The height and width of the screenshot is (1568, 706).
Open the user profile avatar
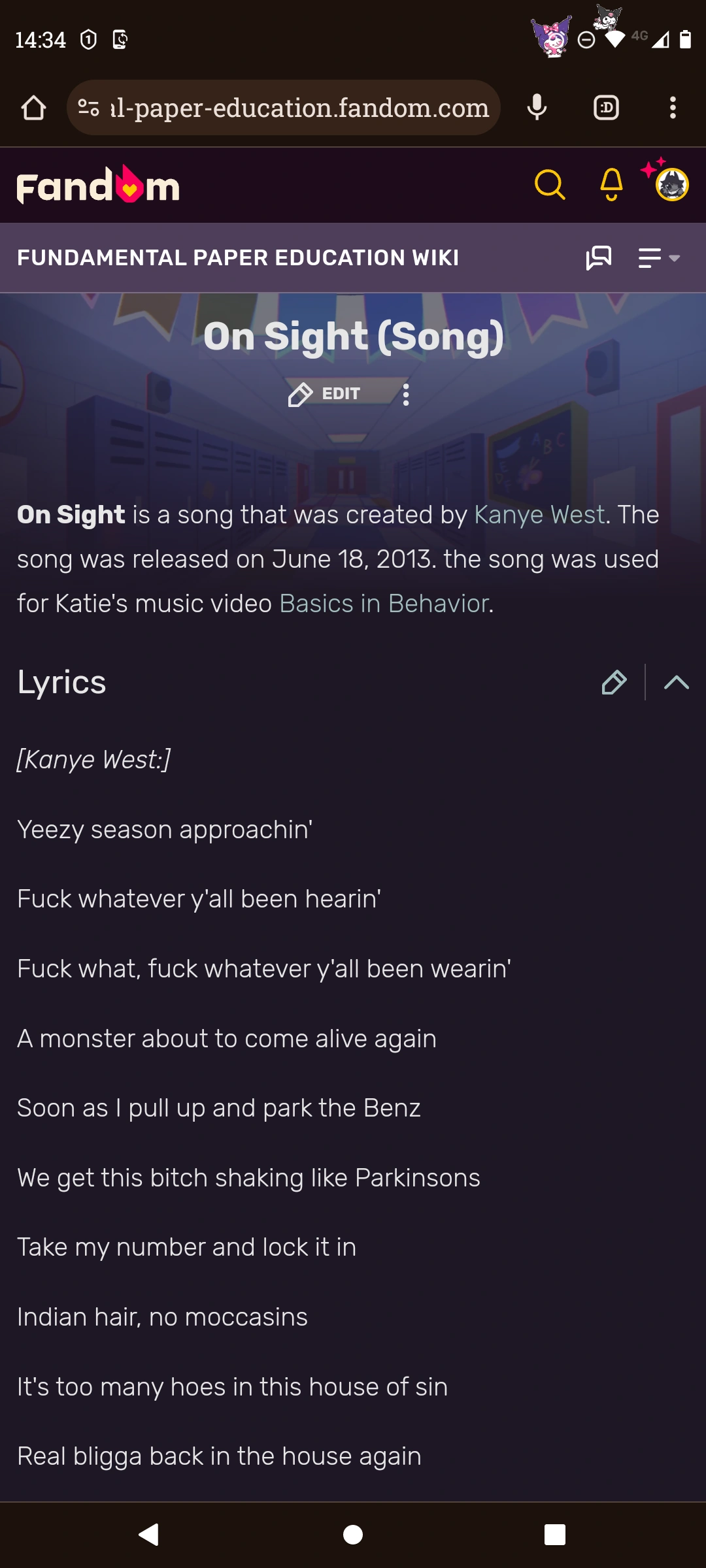coord(672,185)
